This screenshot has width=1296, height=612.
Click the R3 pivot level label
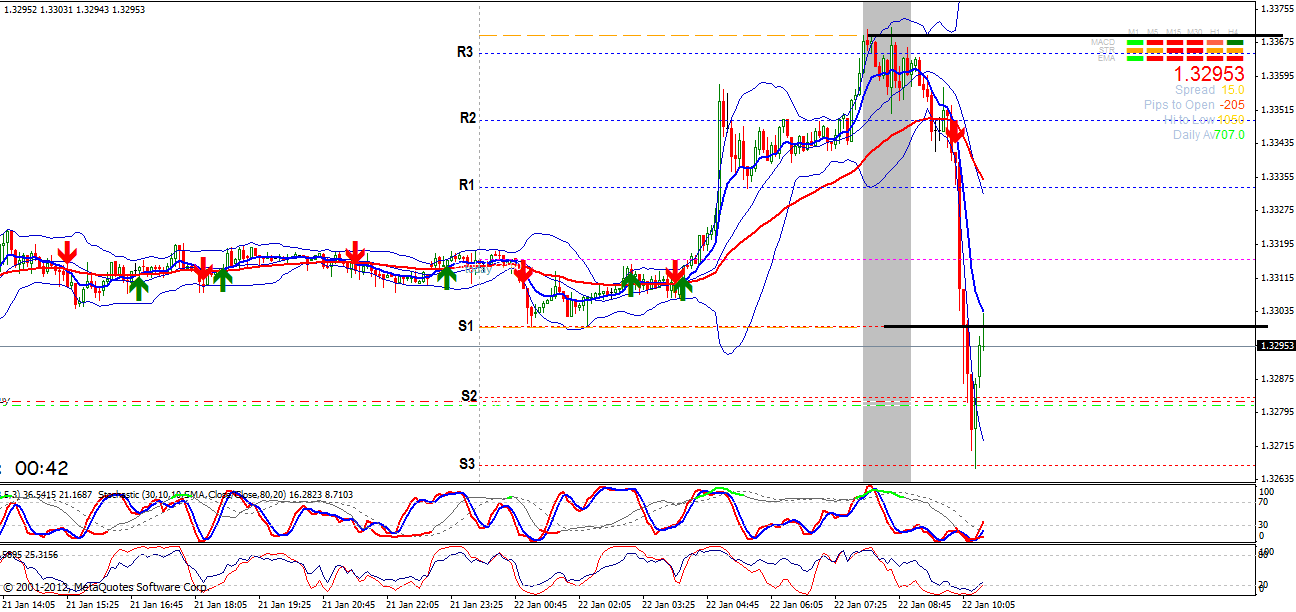pos(465,52)
